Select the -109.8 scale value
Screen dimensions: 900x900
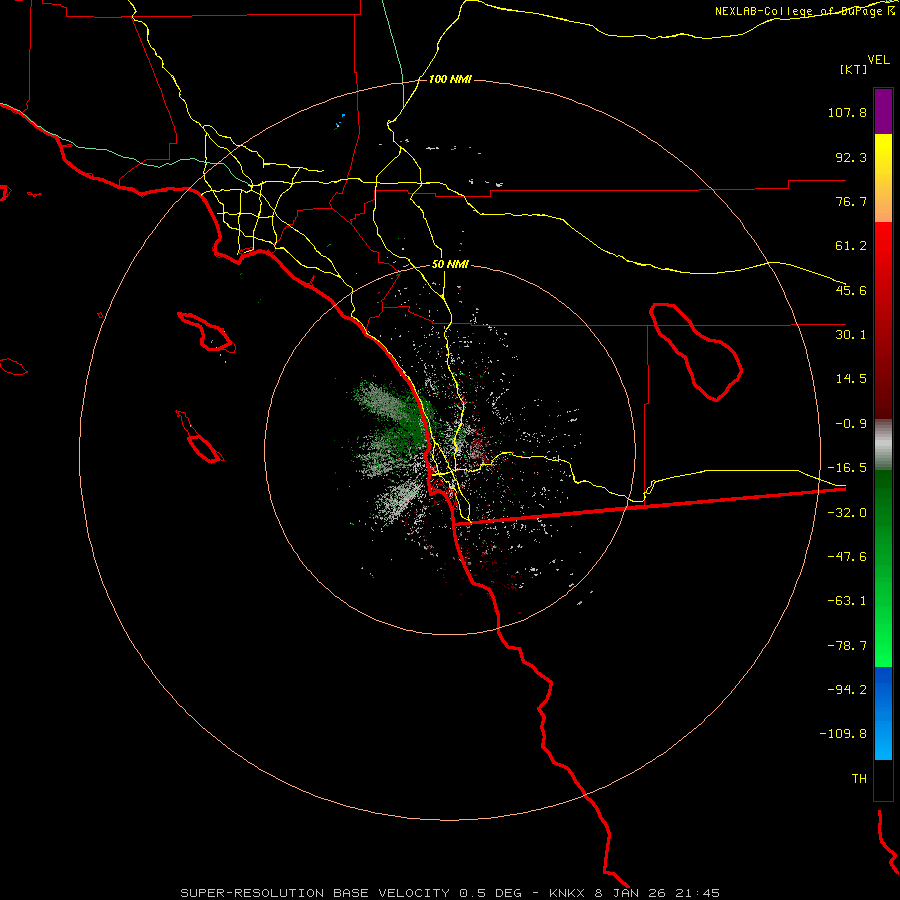coord(843,734)
